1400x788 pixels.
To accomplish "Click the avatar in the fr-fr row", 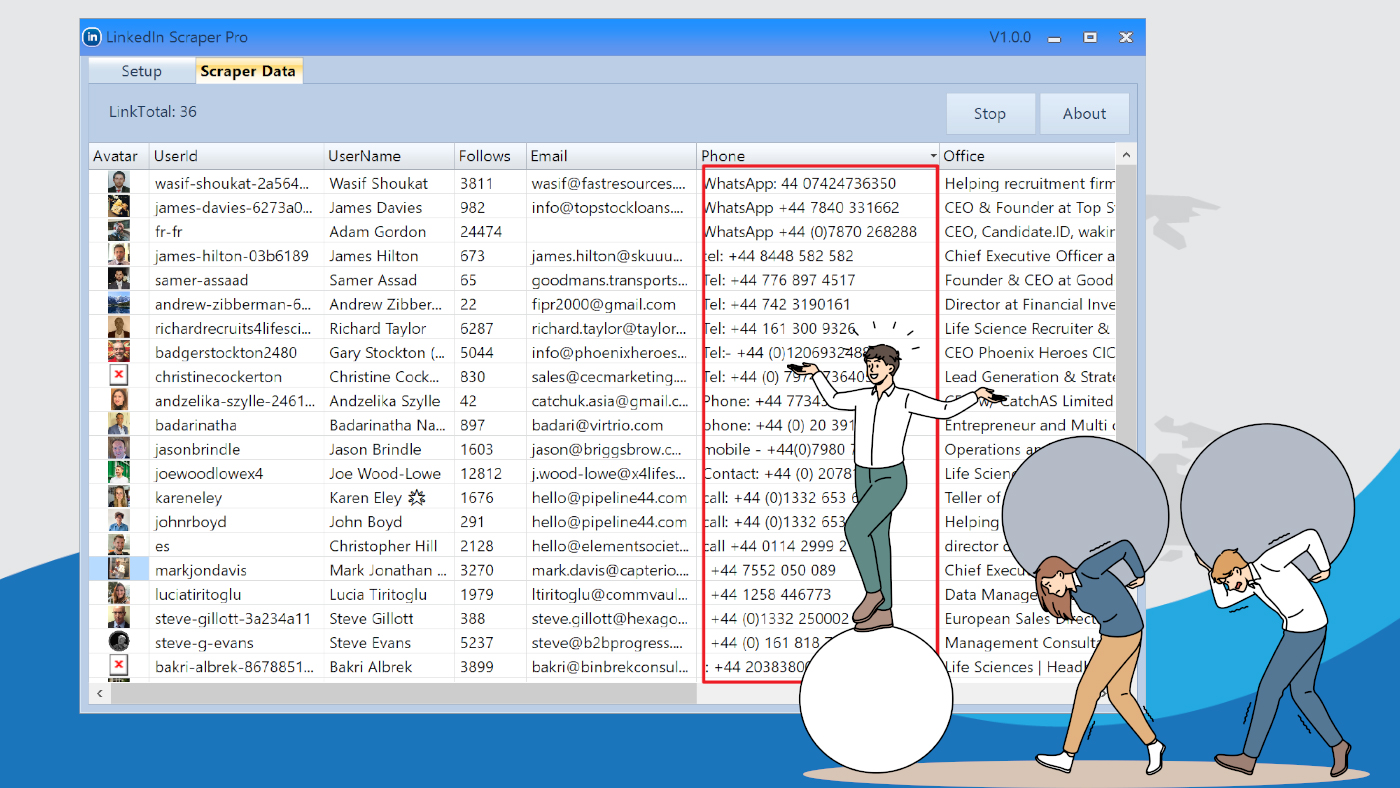I will click(119, 231).
